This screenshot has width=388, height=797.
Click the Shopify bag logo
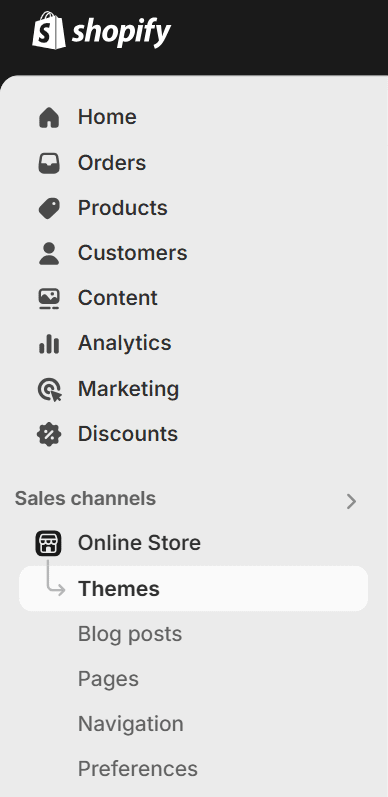click(49, 30)
